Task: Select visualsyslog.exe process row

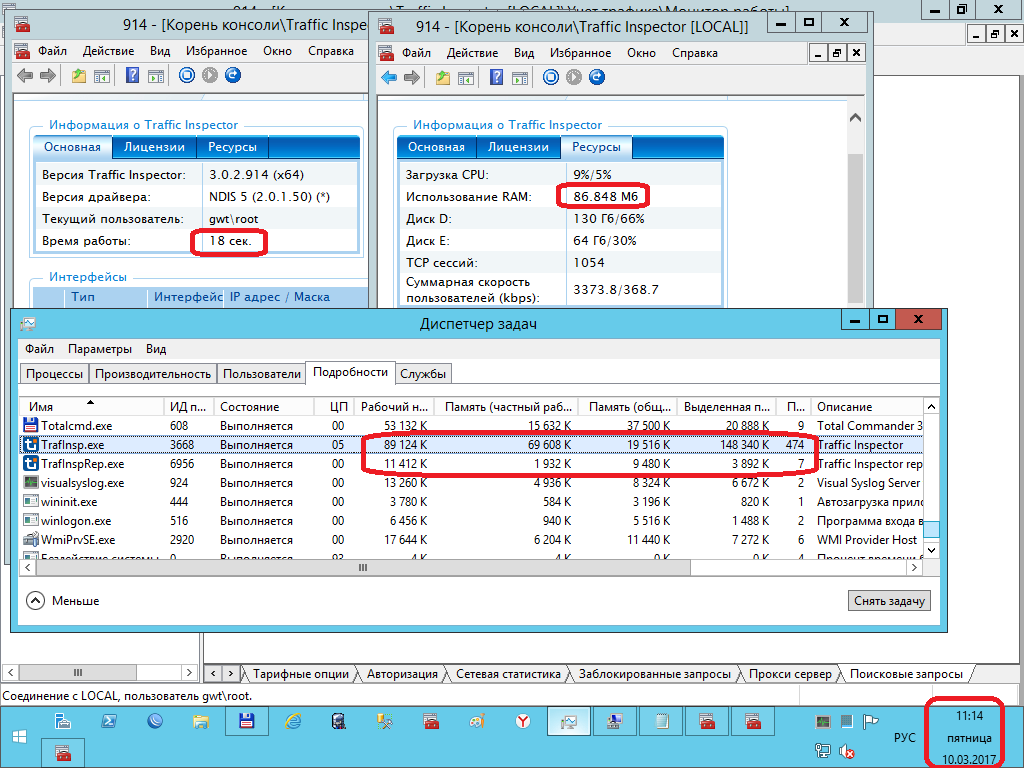Action: [472, 483]
